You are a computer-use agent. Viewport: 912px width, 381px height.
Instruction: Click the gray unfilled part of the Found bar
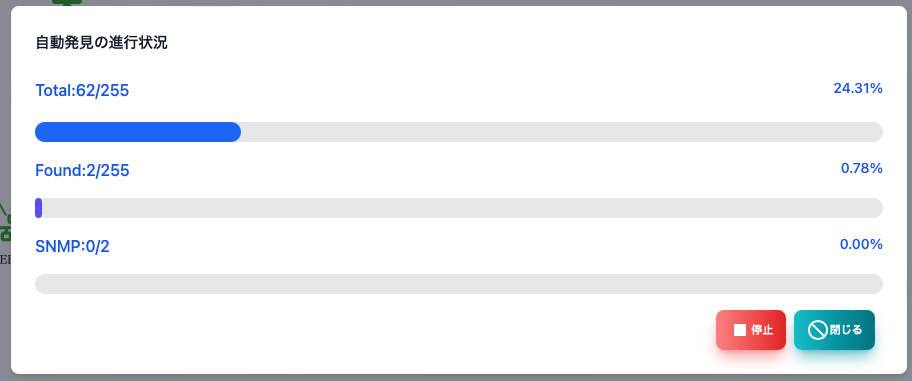pos(462,208)
